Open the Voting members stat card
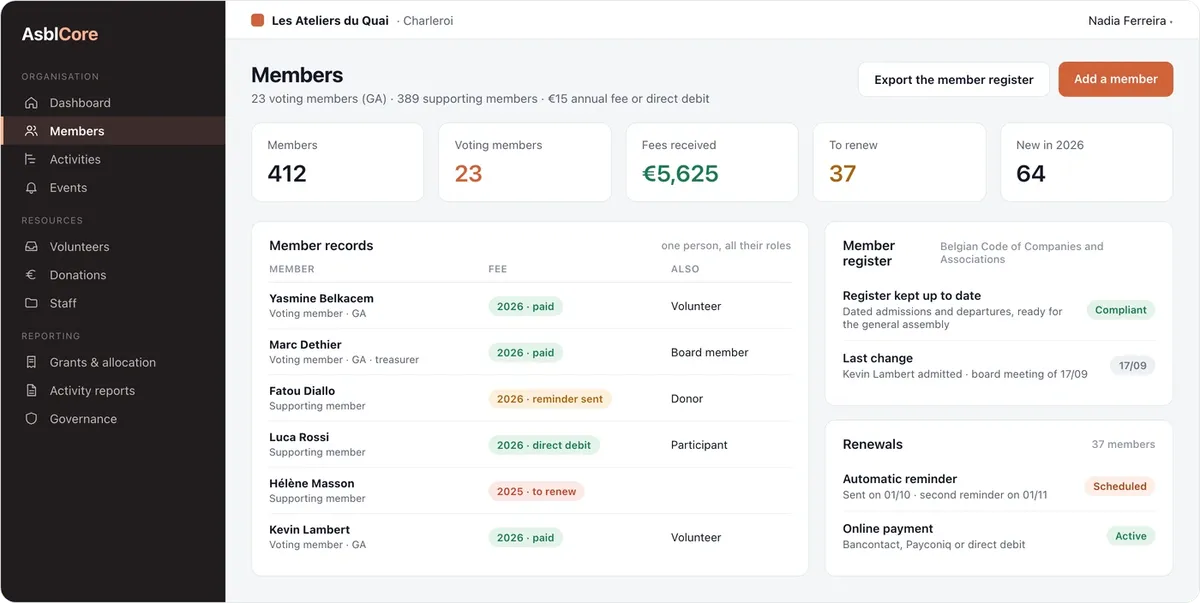This screenshot has height=603, width=1200. (x=525, y=162)
